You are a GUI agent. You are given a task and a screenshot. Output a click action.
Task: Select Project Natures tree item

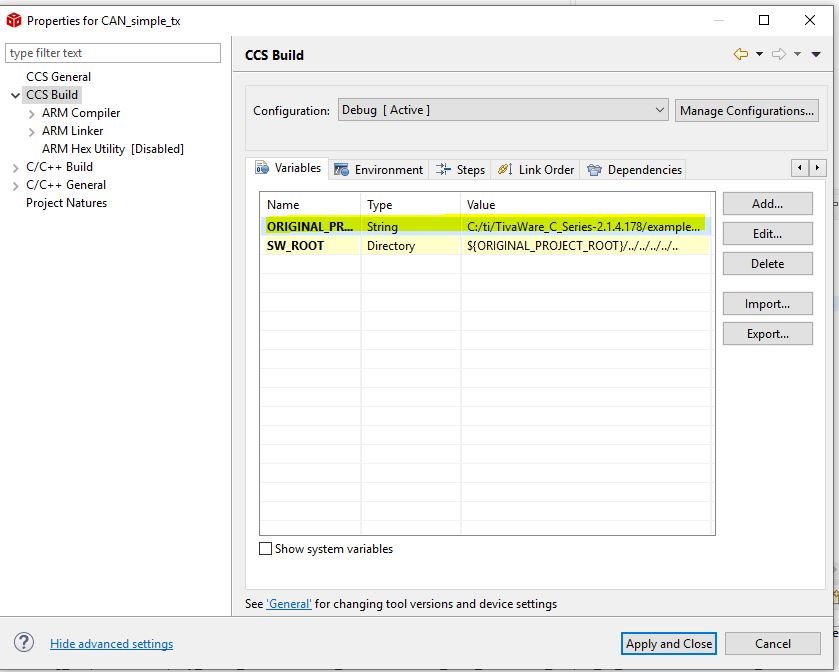click(66, 203)
